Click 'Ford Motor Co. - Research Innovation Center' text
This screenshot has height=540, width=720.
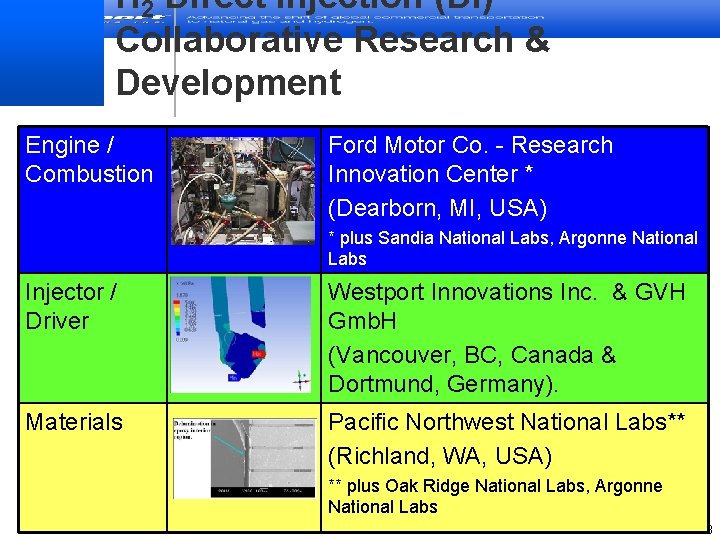pyautogui.click(x=471, y=159)
